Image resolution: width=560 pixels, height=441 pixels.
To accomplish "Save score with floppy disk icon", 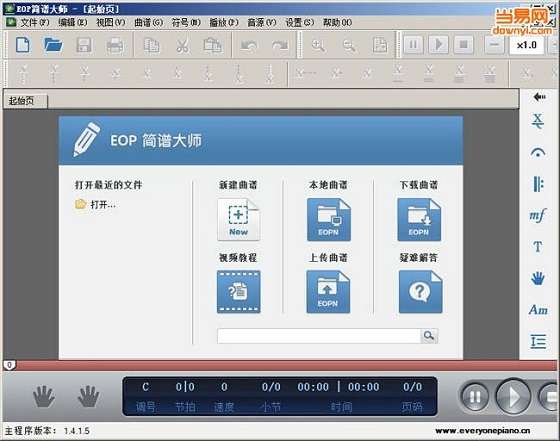I will click(84, 45).
